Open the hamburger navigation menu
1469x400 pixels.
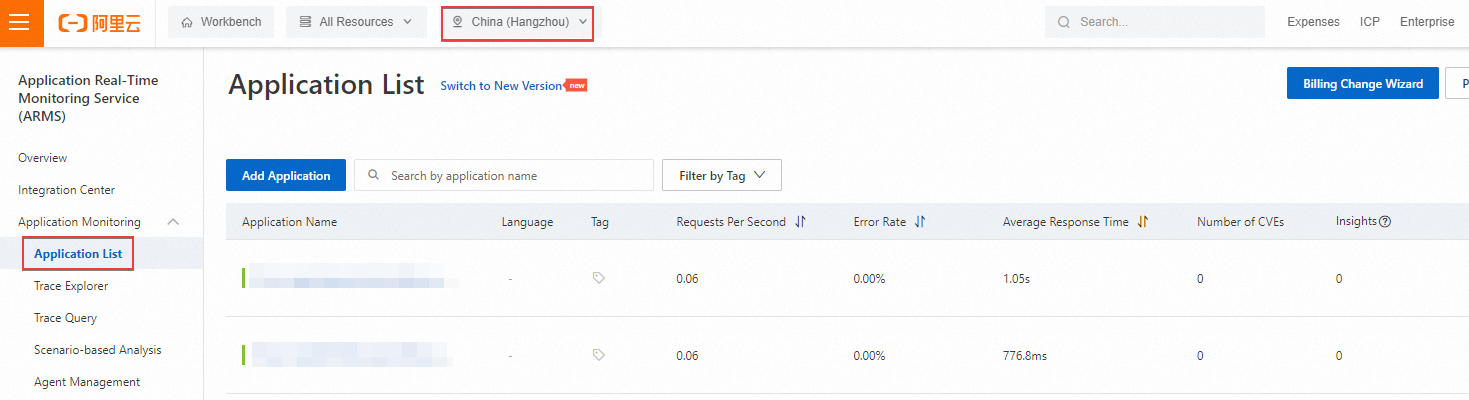point(21,23)
